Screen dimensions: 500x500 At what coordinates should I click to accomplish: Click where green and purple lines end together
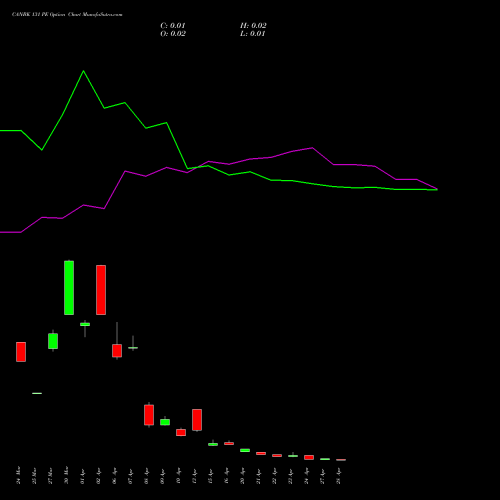pos(437,189)
